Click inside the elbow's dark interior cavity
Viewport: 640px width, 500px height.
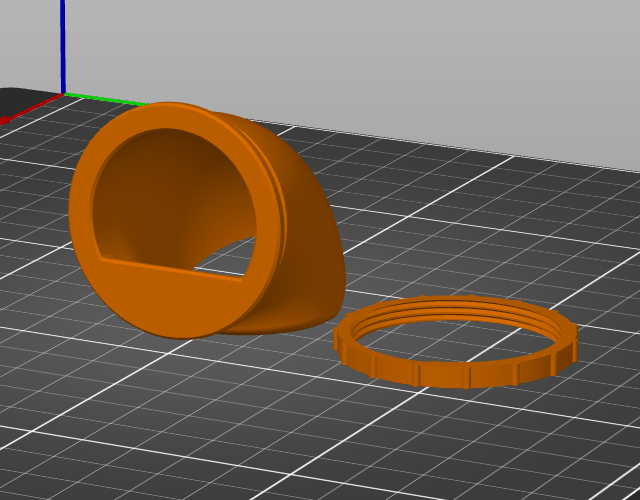tap(171, 192)
